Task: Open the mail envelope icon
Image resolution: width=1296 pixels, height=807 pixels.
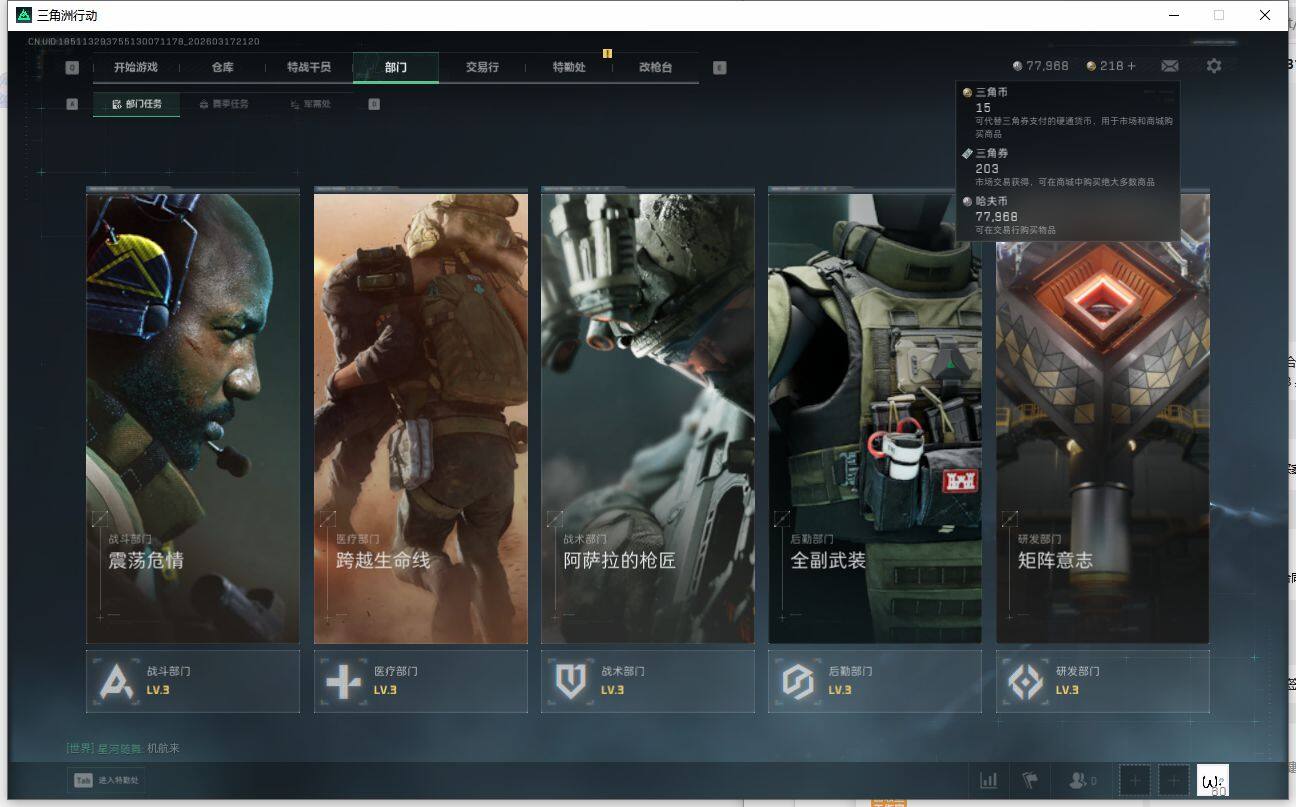Action: coord(1169,66)
